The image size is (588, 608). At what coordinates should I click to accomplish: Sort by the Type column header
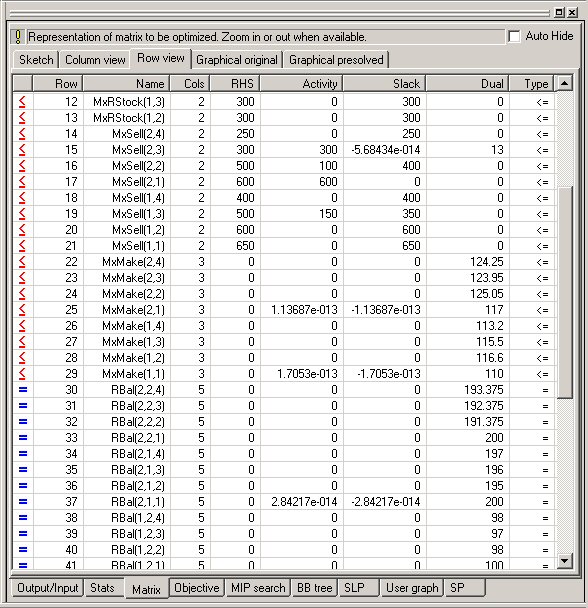click(531, 83)
